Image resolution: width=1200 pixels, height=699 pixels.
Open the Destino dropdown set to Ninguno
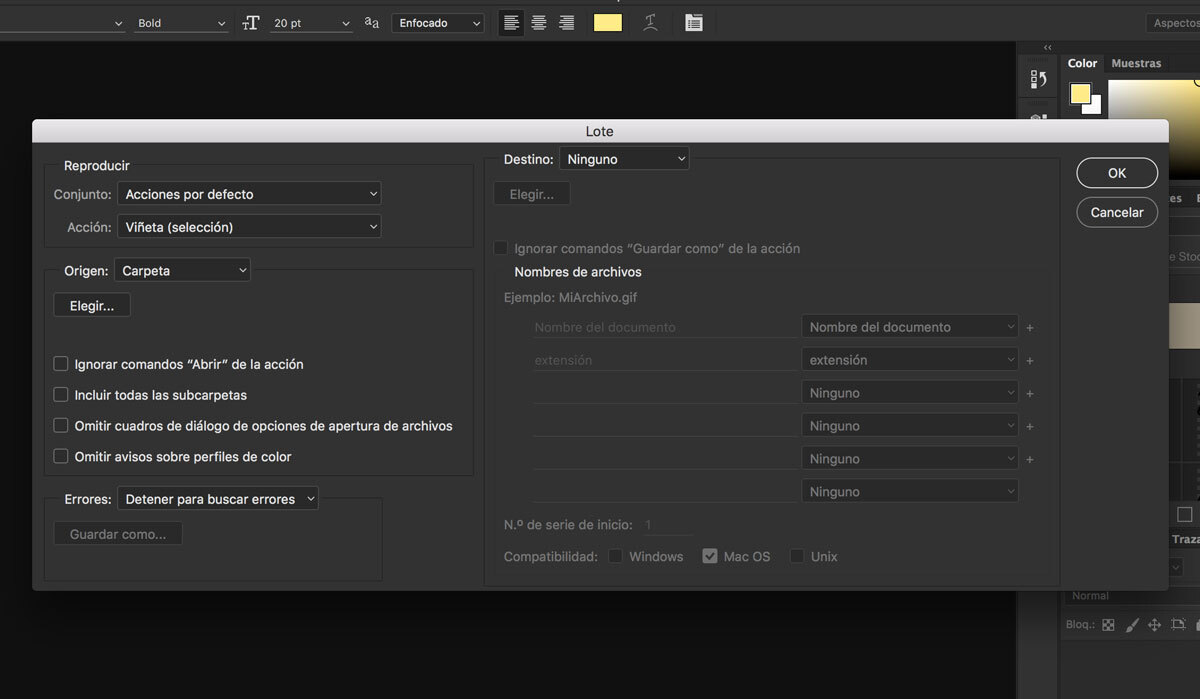[624, 158]
